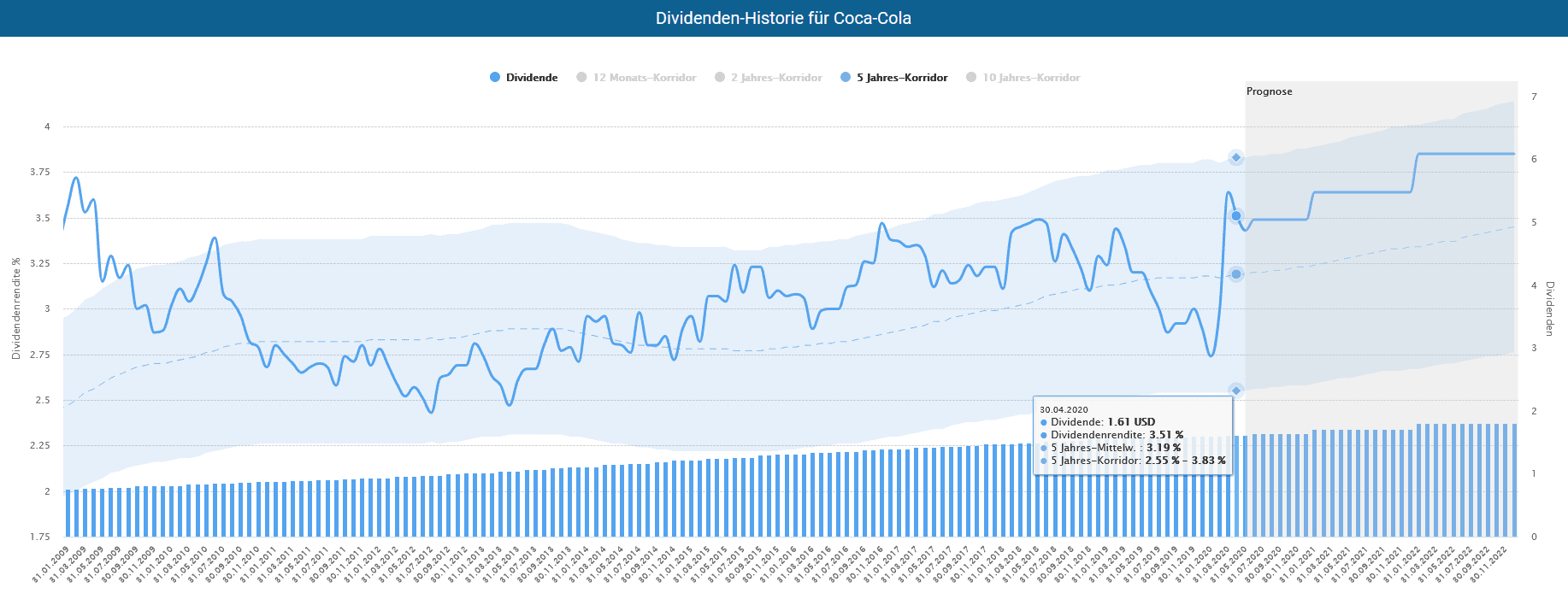Click the 3.5 label on the left axis
The height and width of the screenshot is (599, 1568).
(43, 218)
